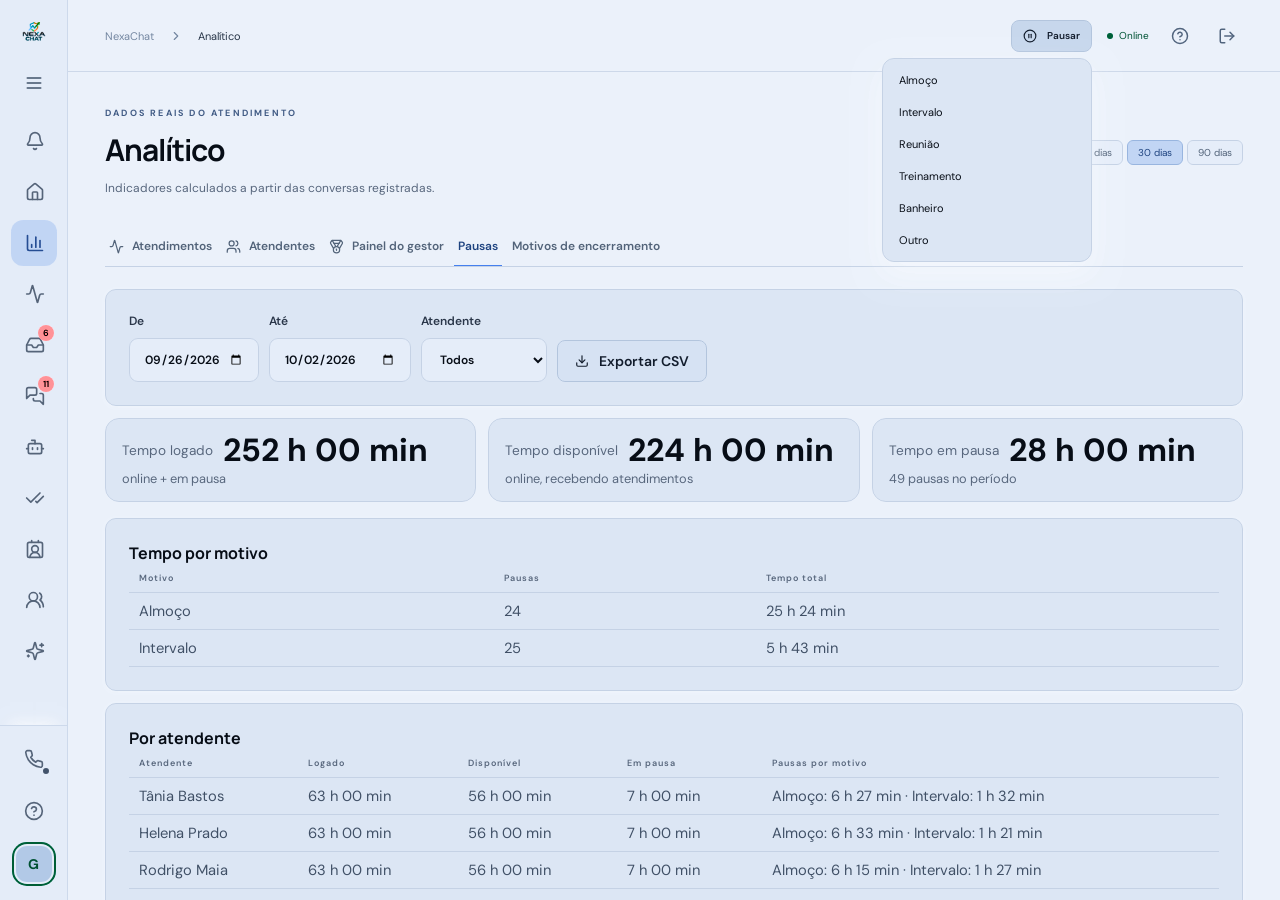1280x900 pixels.
Task: Choose Banheiro pause reason
Action: (987, 208)
